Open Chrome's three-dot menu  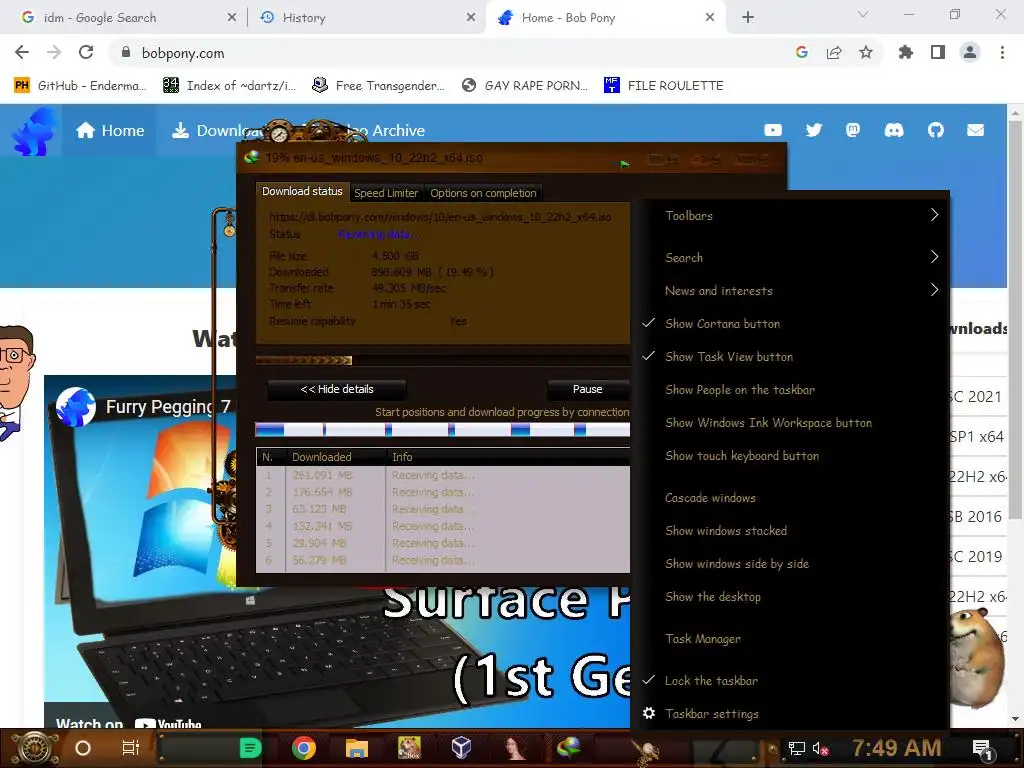(x=1002, y=52)
